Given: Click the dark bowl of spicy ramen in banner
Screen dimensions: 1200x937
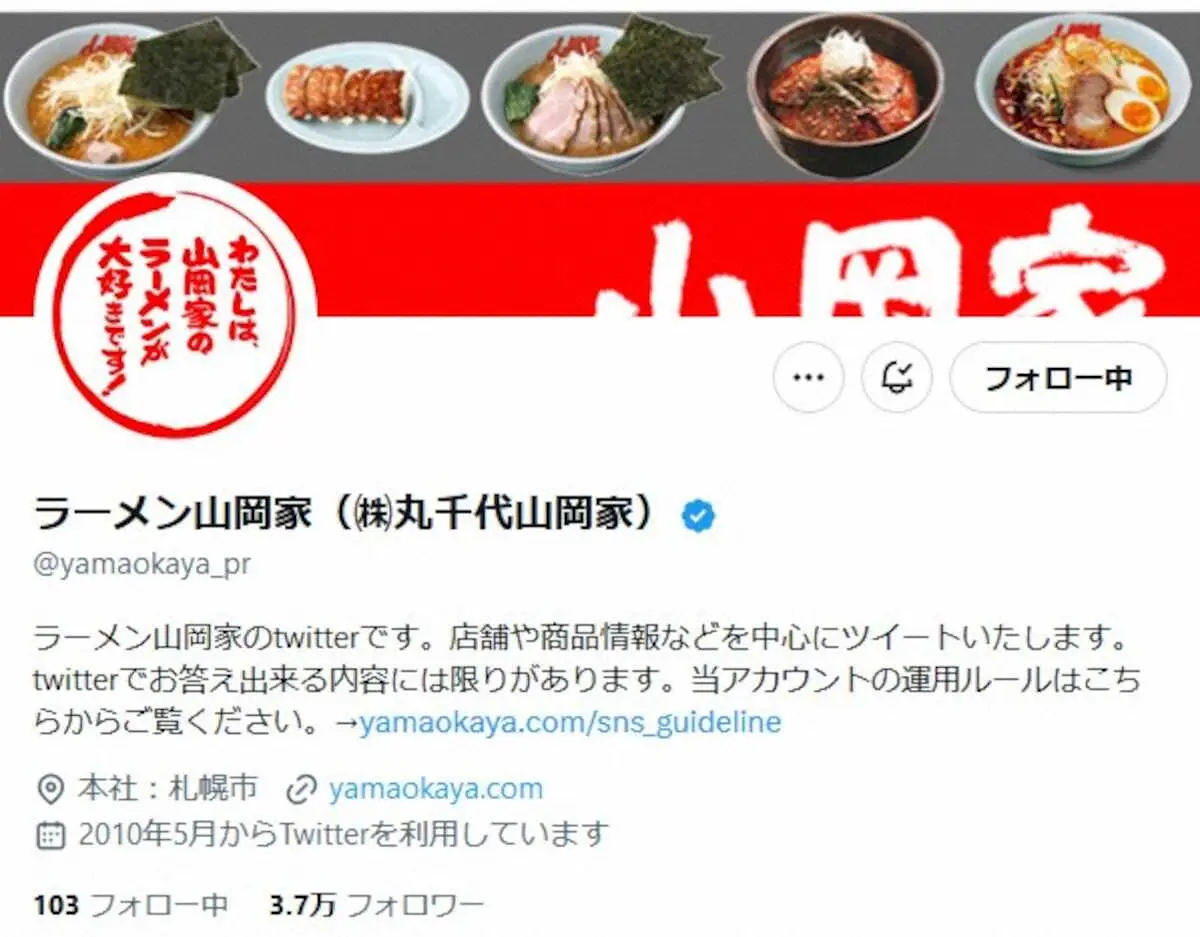Looking at the screenshot, I should [845, 93].
